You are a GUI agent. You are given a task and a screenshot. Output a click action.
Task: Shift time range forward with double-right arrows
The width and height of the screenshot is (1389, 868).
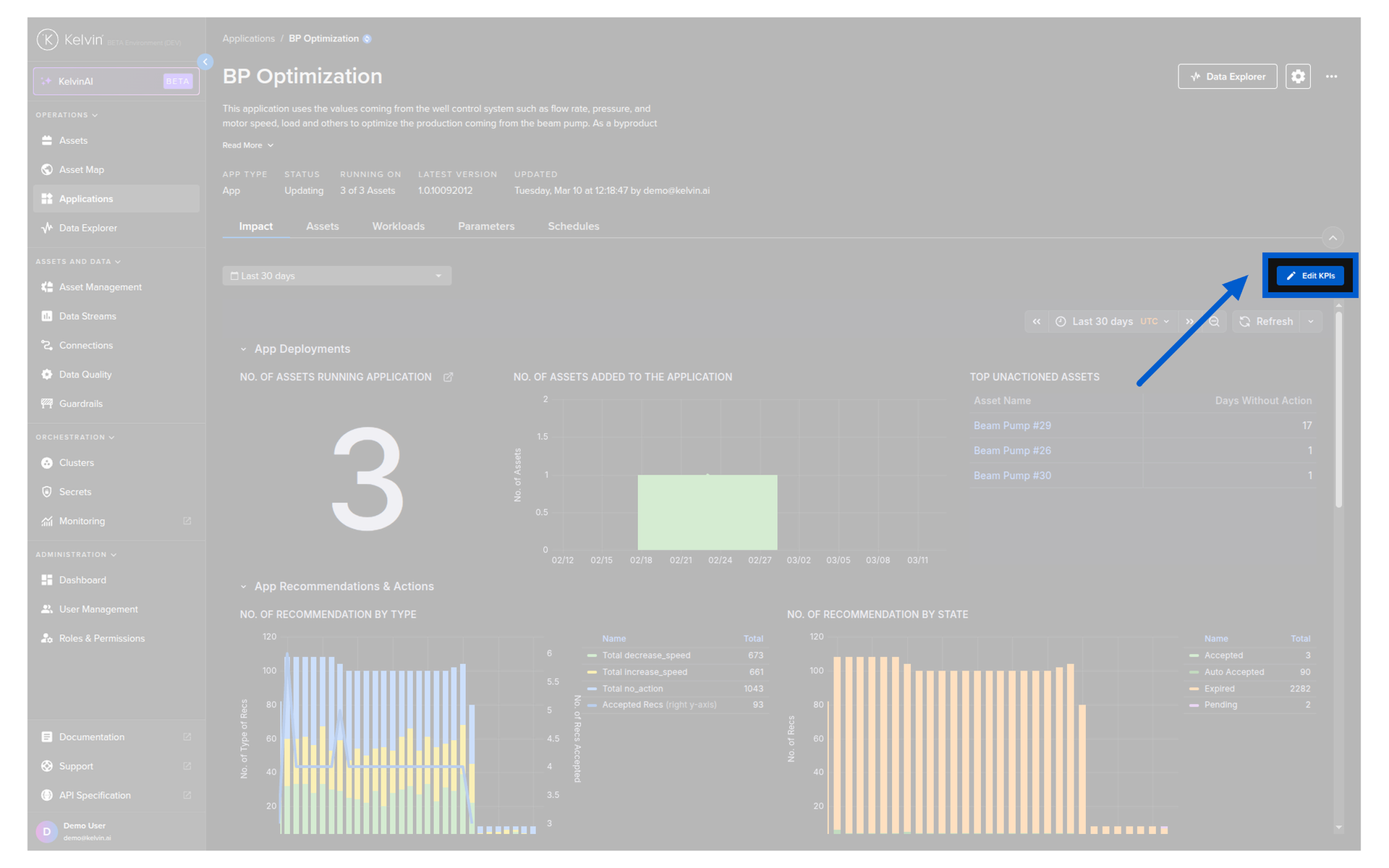point(1189,321)
